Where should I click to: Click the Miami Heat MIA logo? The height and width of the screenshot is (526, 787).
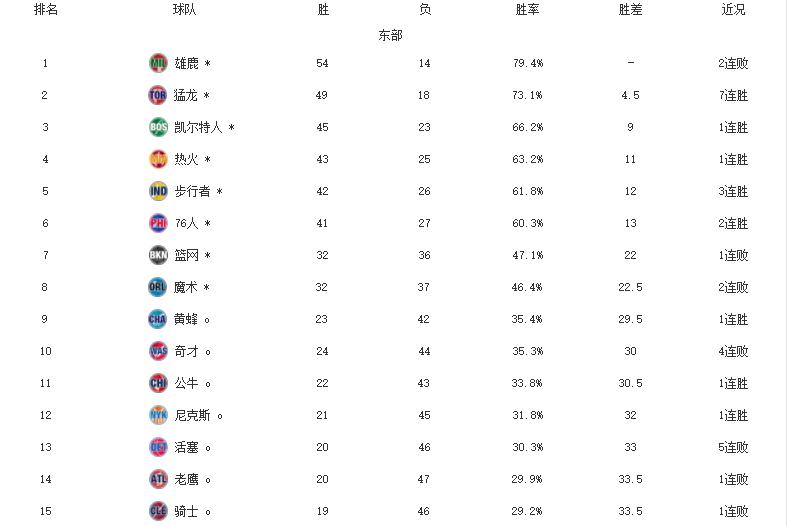point(158,159)
